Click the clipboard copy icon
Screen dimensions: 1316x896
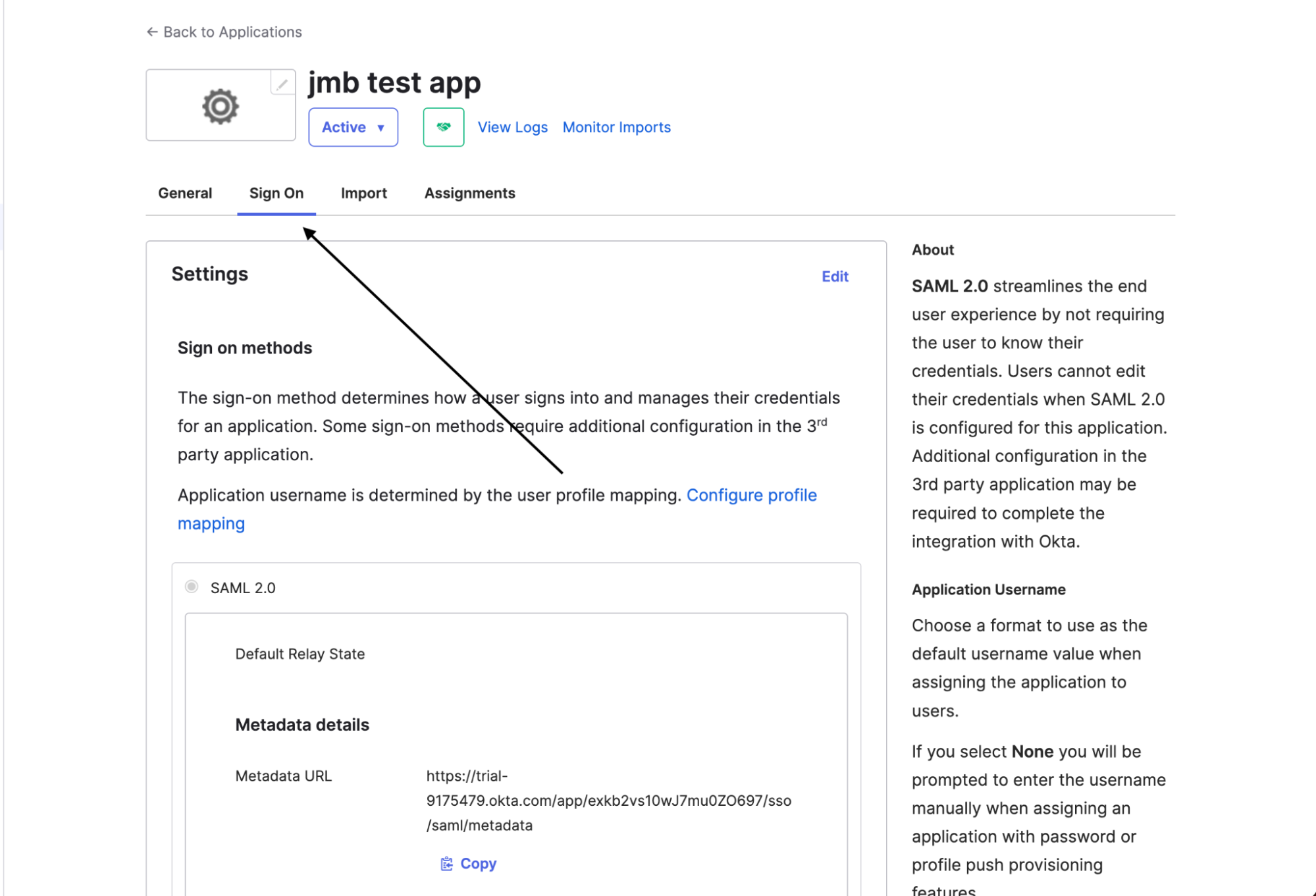446,864
